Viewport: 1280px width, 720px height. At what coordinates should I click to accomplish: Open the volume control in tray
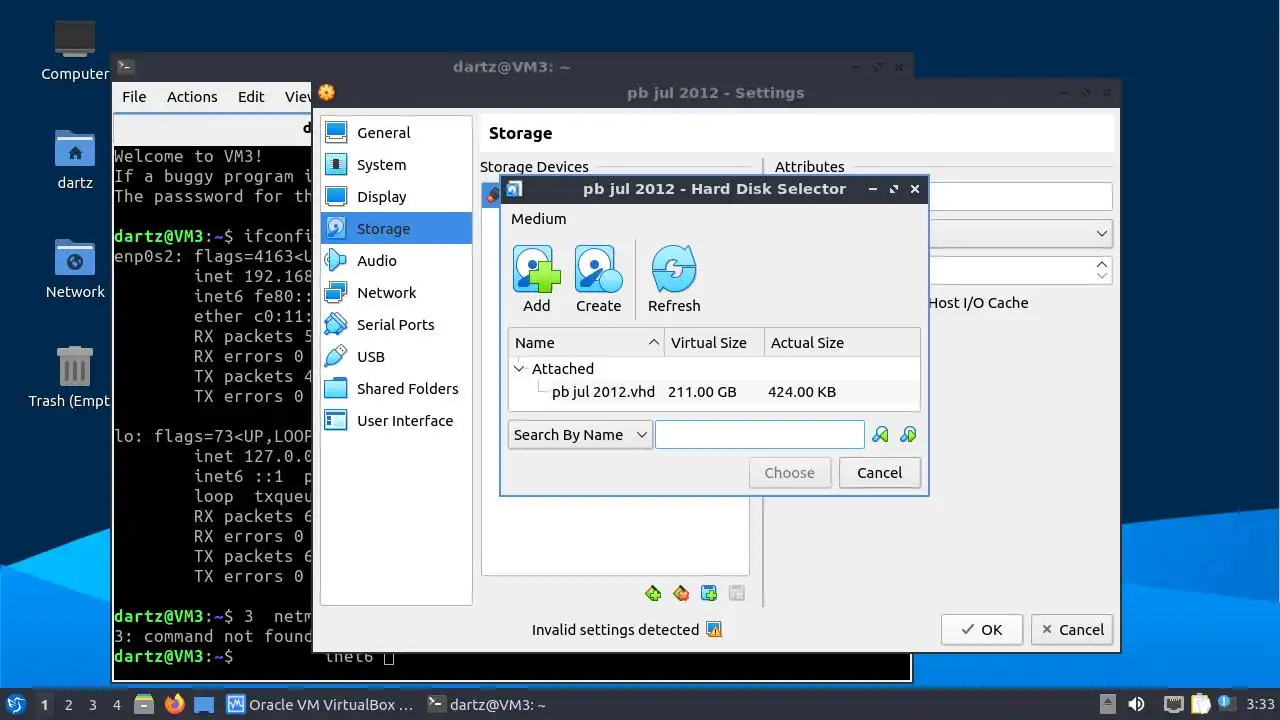[1136, 704]
